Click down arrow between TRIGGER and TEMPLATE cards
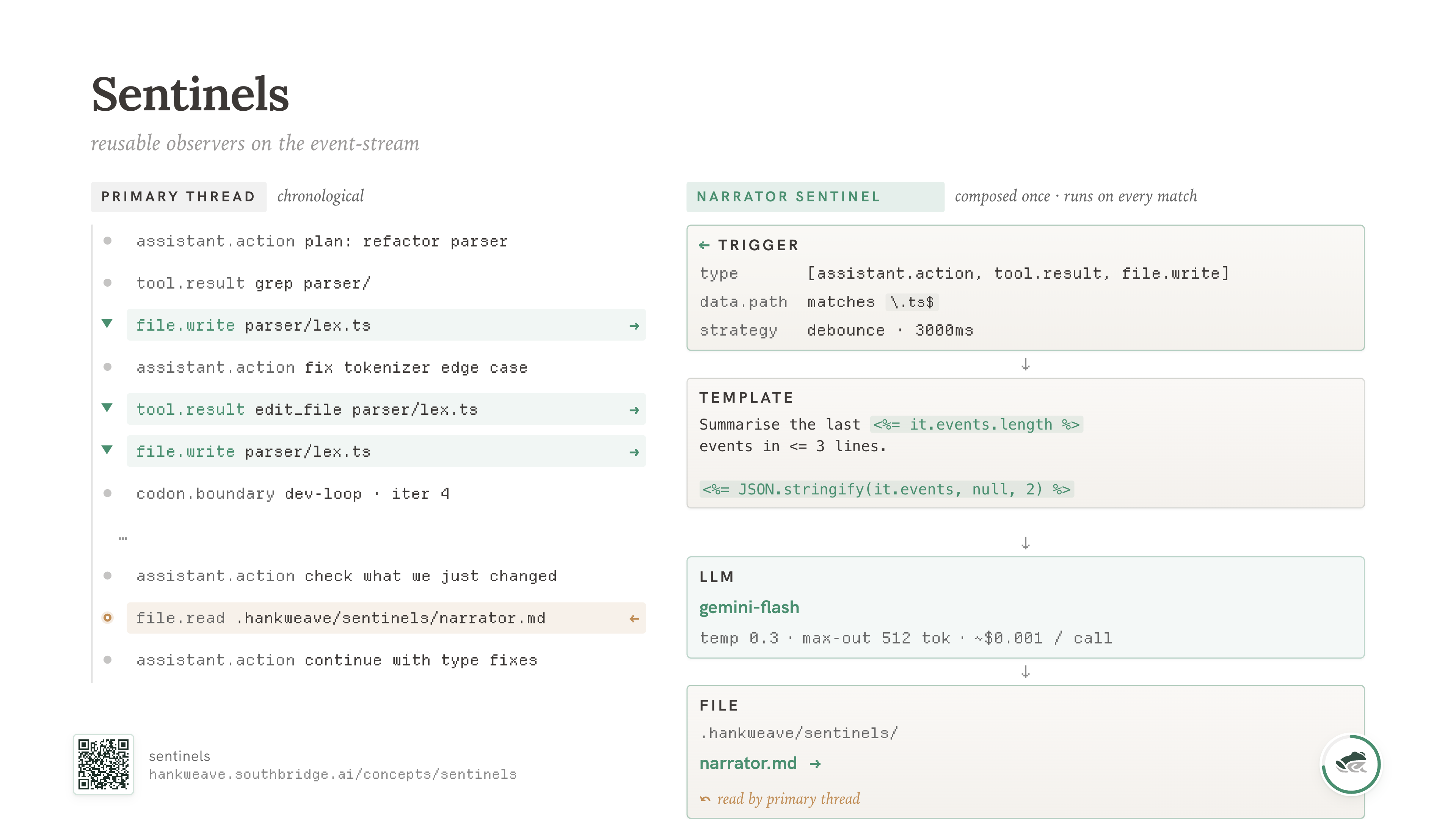Viewport: 1456px width, 819px height. click(1025, 364)
